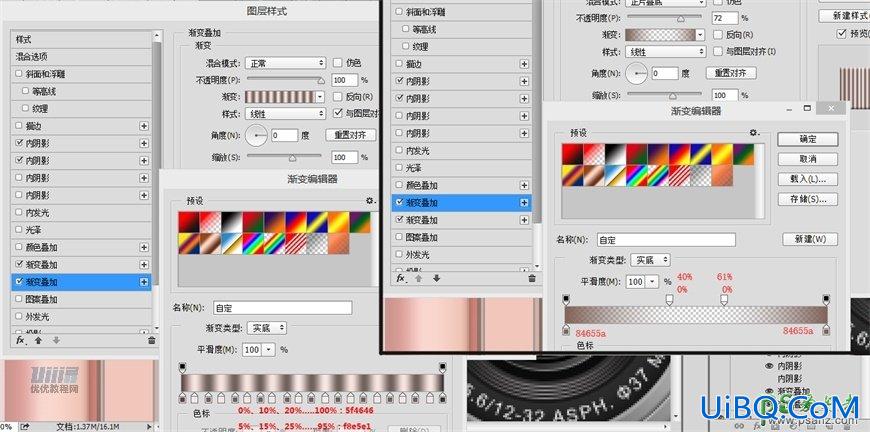Select the 混合选项 row in the left dialog
The width and height of the screenshot is (870, 432).
81,57
